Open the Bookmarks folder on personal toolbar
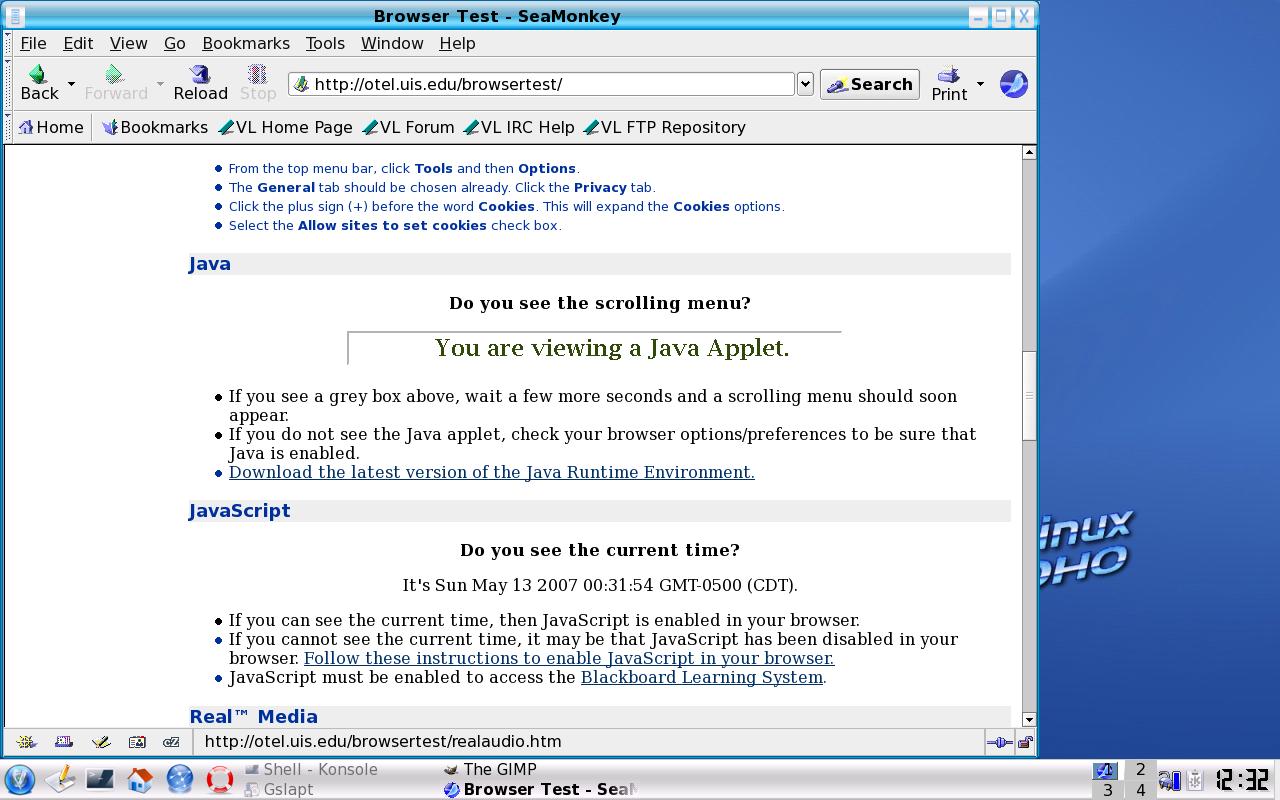The width and height of the screenshot is (1280, 800). pos(155,127)
